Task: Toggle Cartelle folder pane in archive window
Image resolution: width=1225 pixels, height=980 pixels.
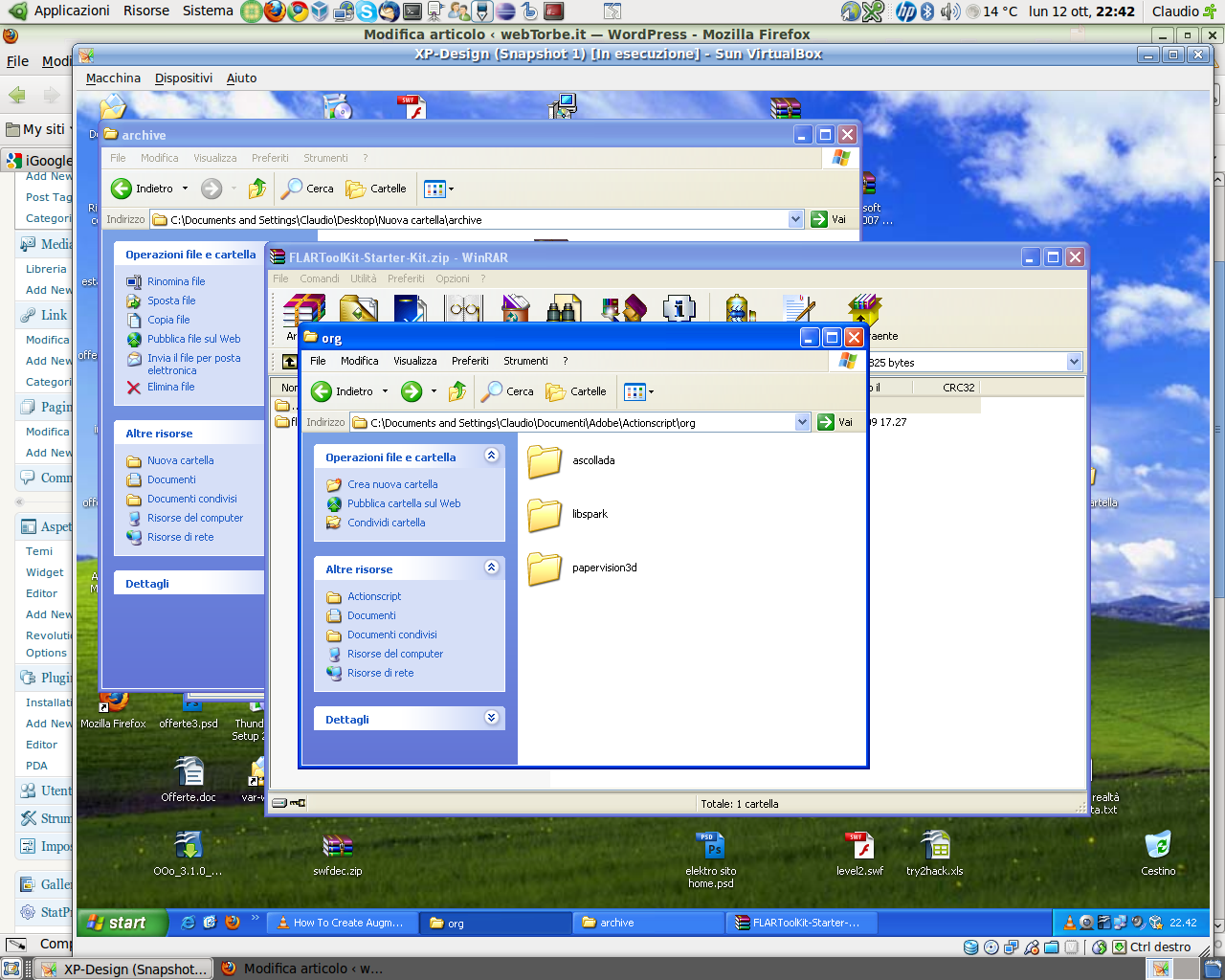Action: pyautogui.click(x=376, y=189)
